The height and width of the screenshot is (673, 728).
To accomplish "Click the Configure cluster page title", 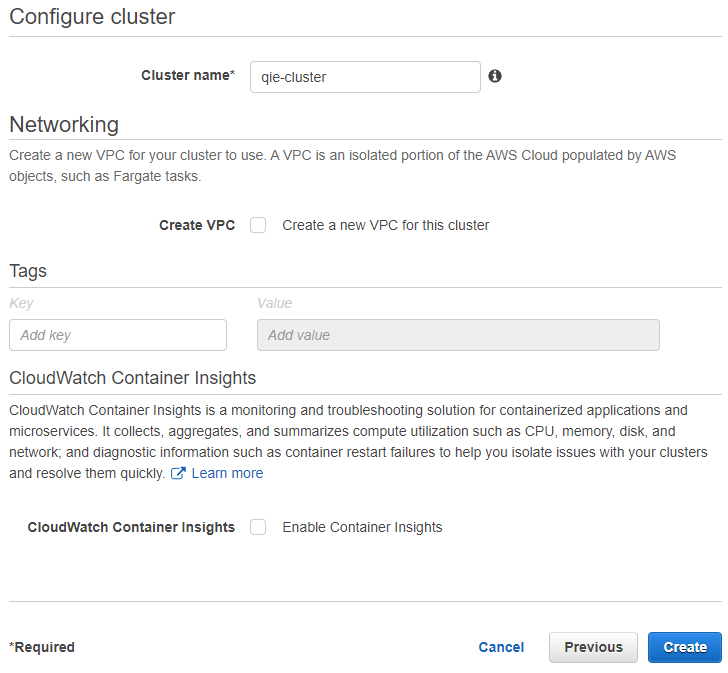I will [92, 17].
